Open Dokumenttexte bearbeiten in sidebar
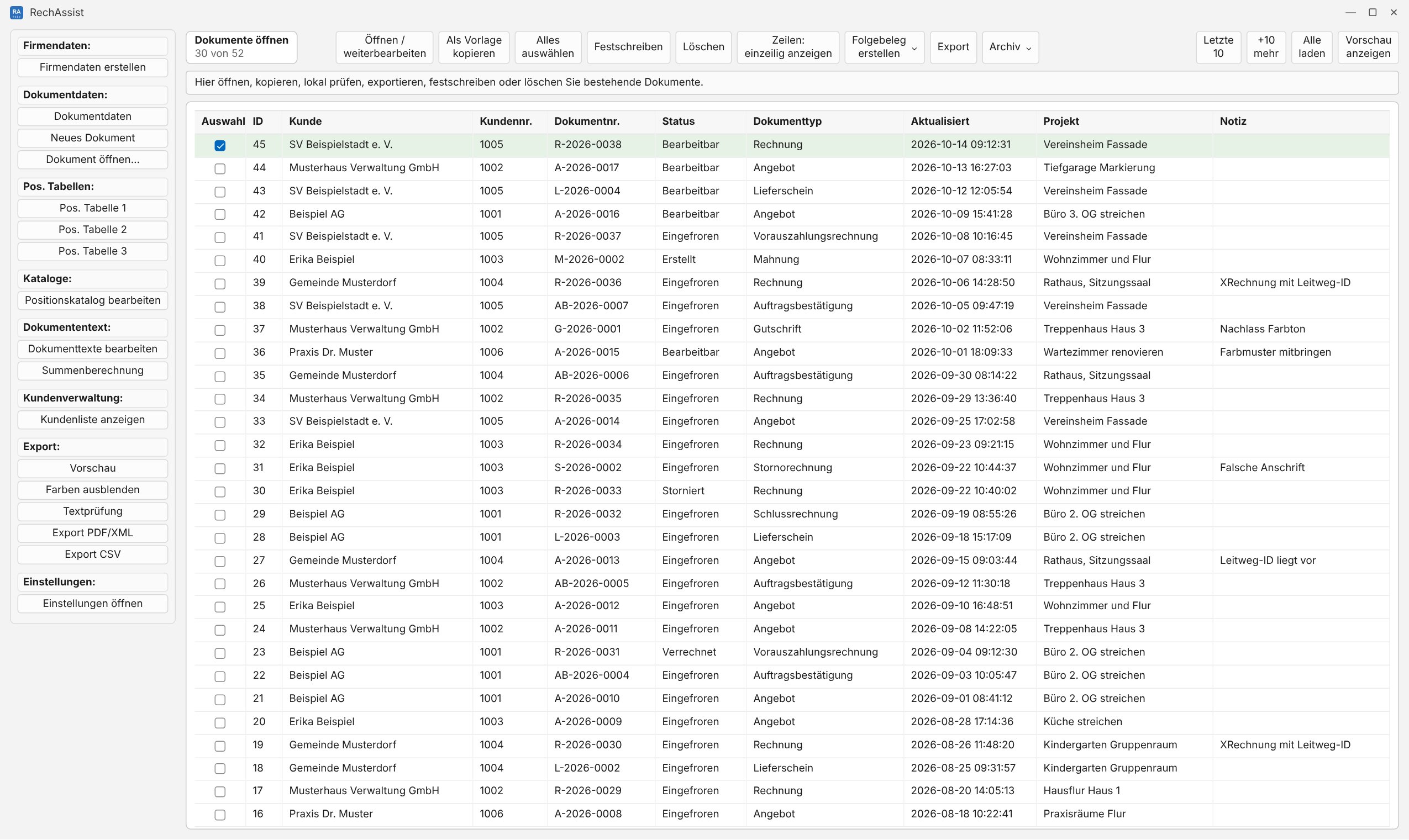 93,349
